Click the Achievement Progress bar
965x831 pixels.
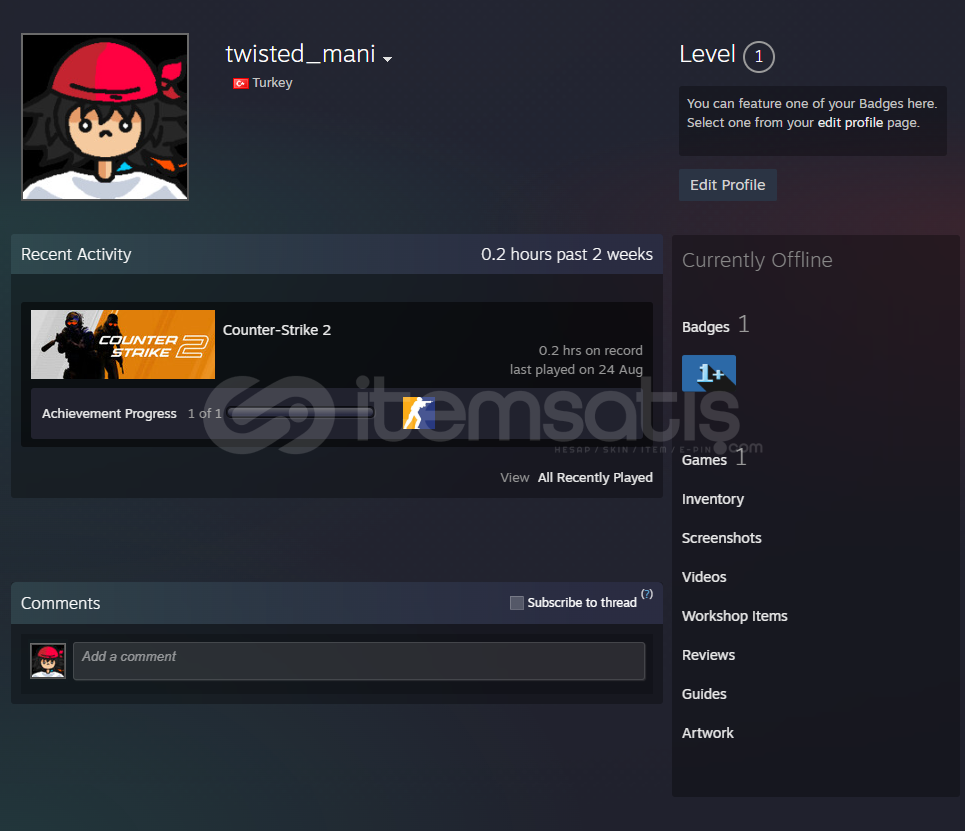click(x=300, y=413)
